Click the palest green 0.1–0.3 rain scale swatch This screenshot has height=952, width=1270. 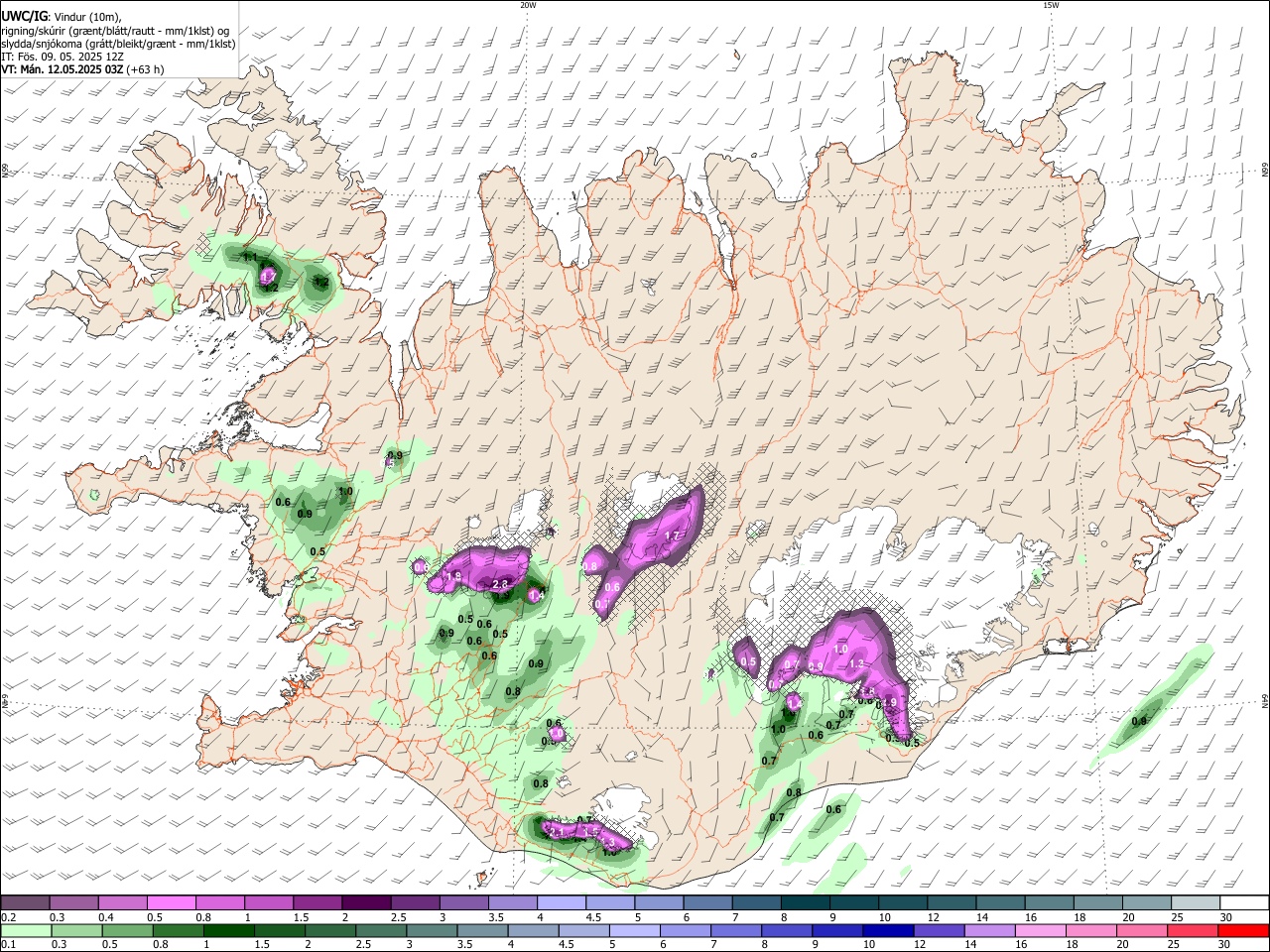(27, 930)
